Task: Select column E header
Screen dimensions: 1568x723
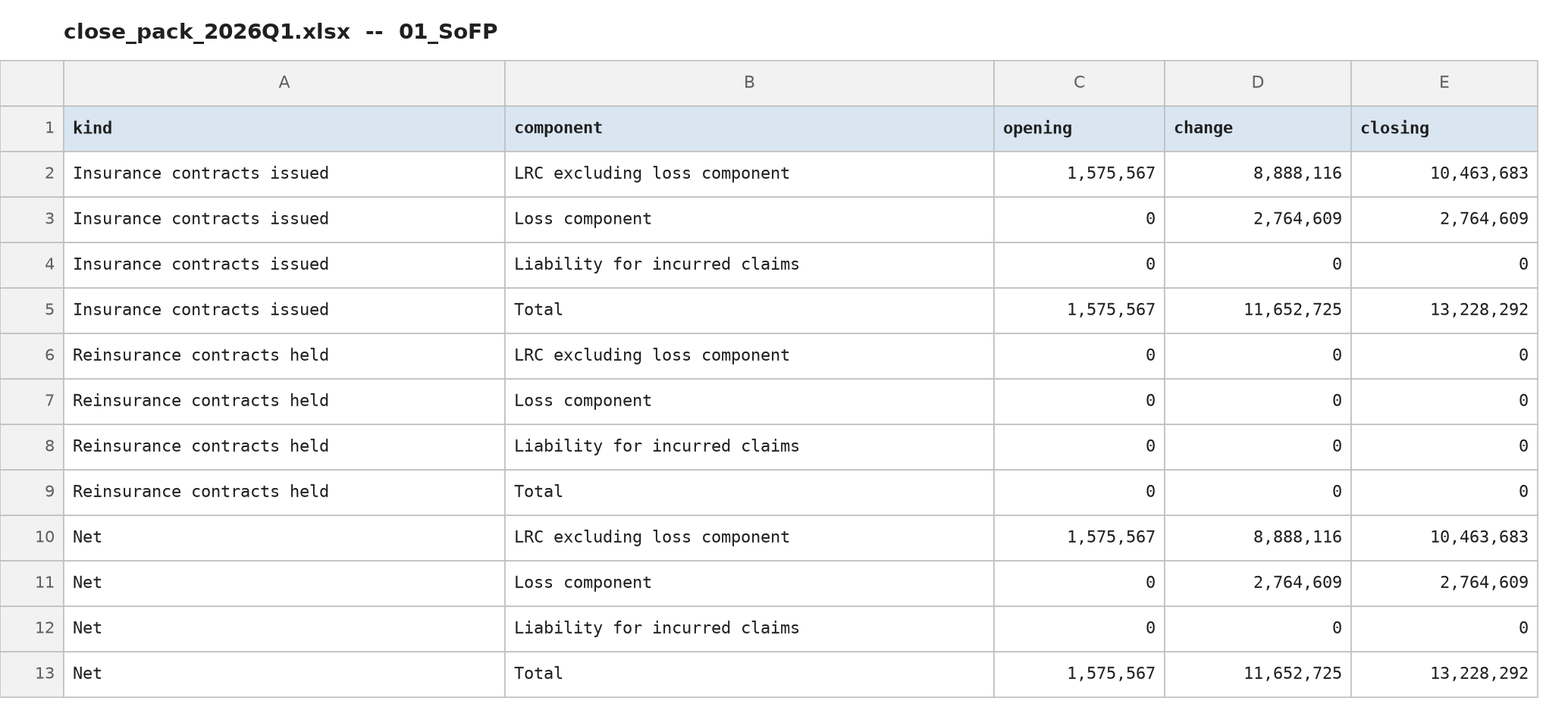Action: [1444, 83]
